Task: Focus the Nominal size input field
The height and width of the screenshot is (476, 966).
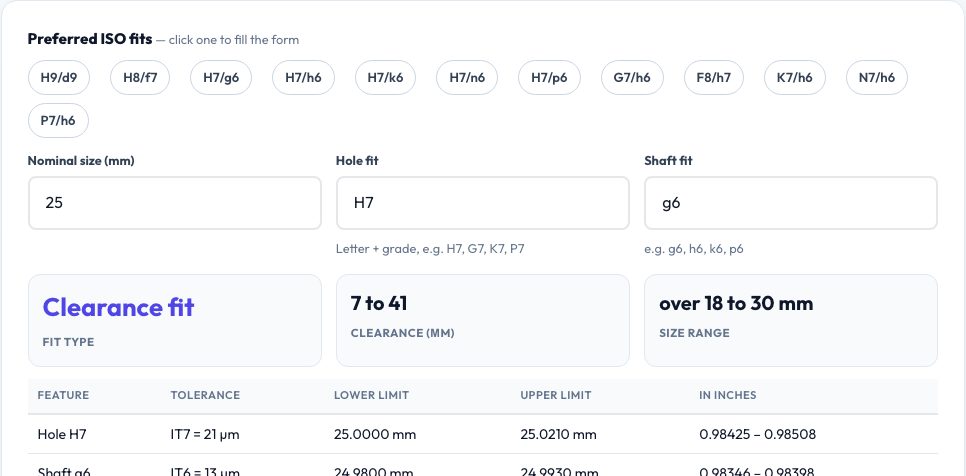Action: tap(174, 203)
